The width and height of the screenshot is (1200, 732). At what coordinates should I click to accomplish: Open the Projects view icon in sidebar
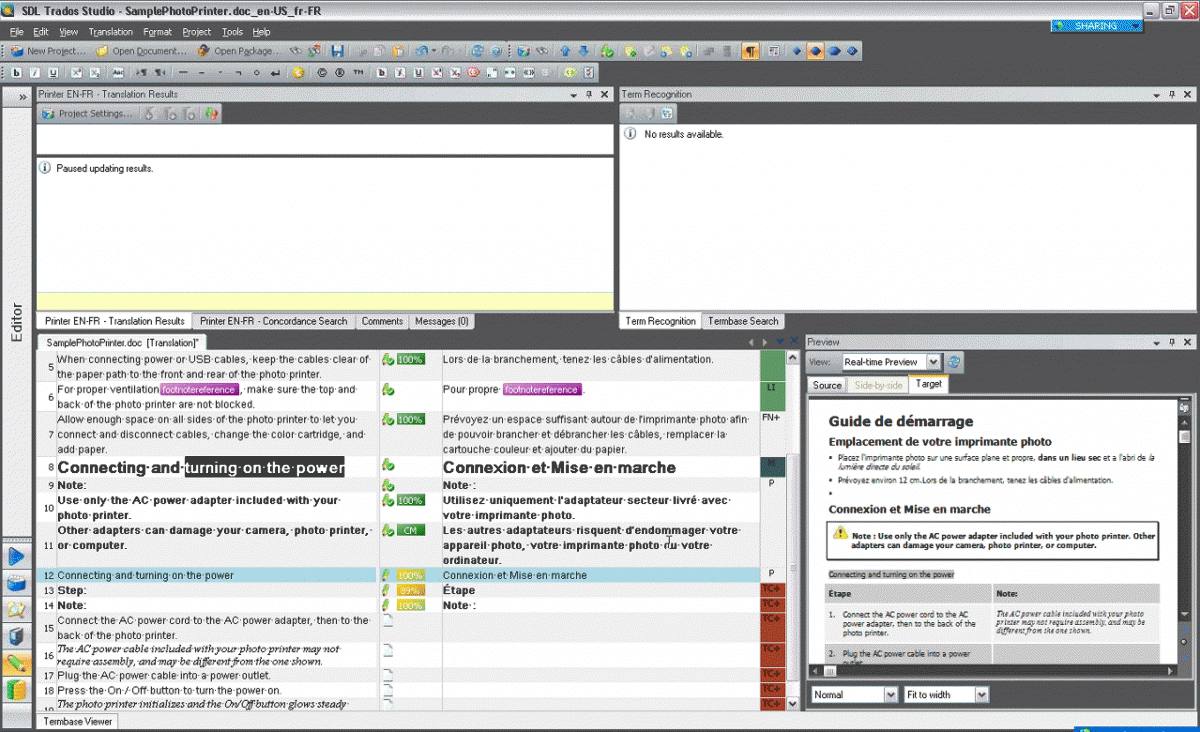pos(17,583)
